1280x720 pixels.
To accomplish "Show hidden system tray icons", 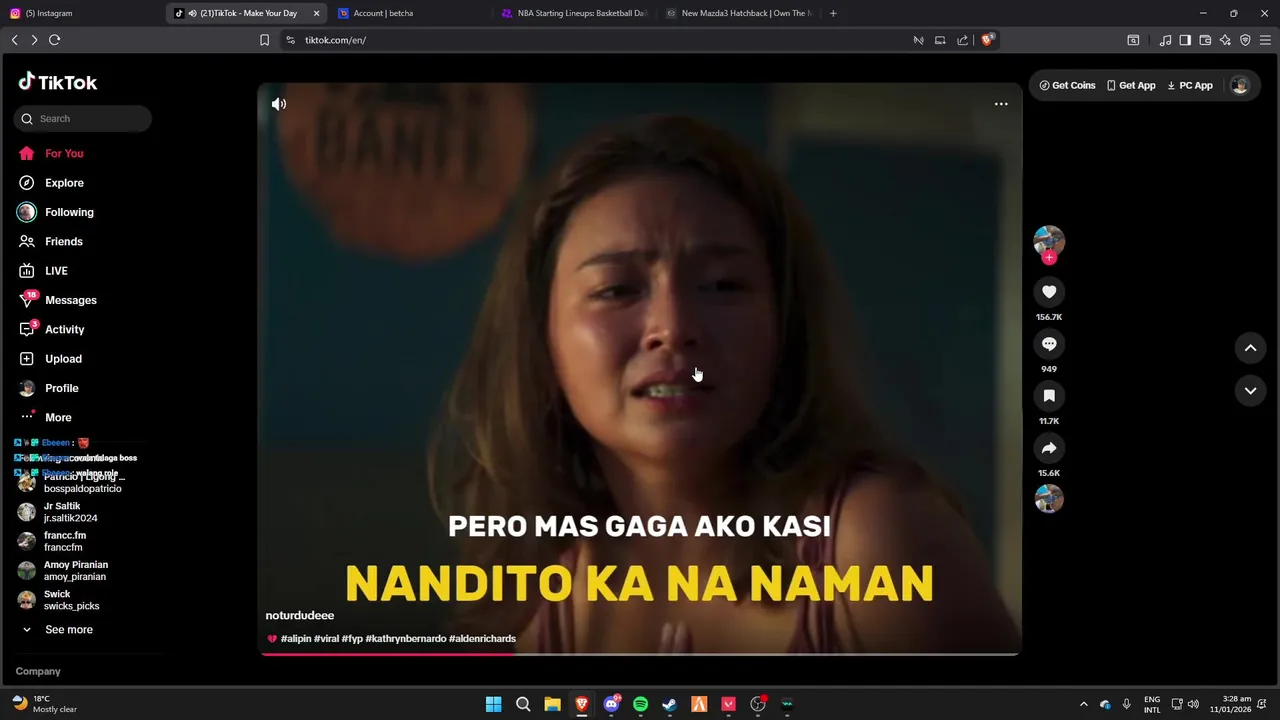I will pyautogui.click(x=1083, y=704).
